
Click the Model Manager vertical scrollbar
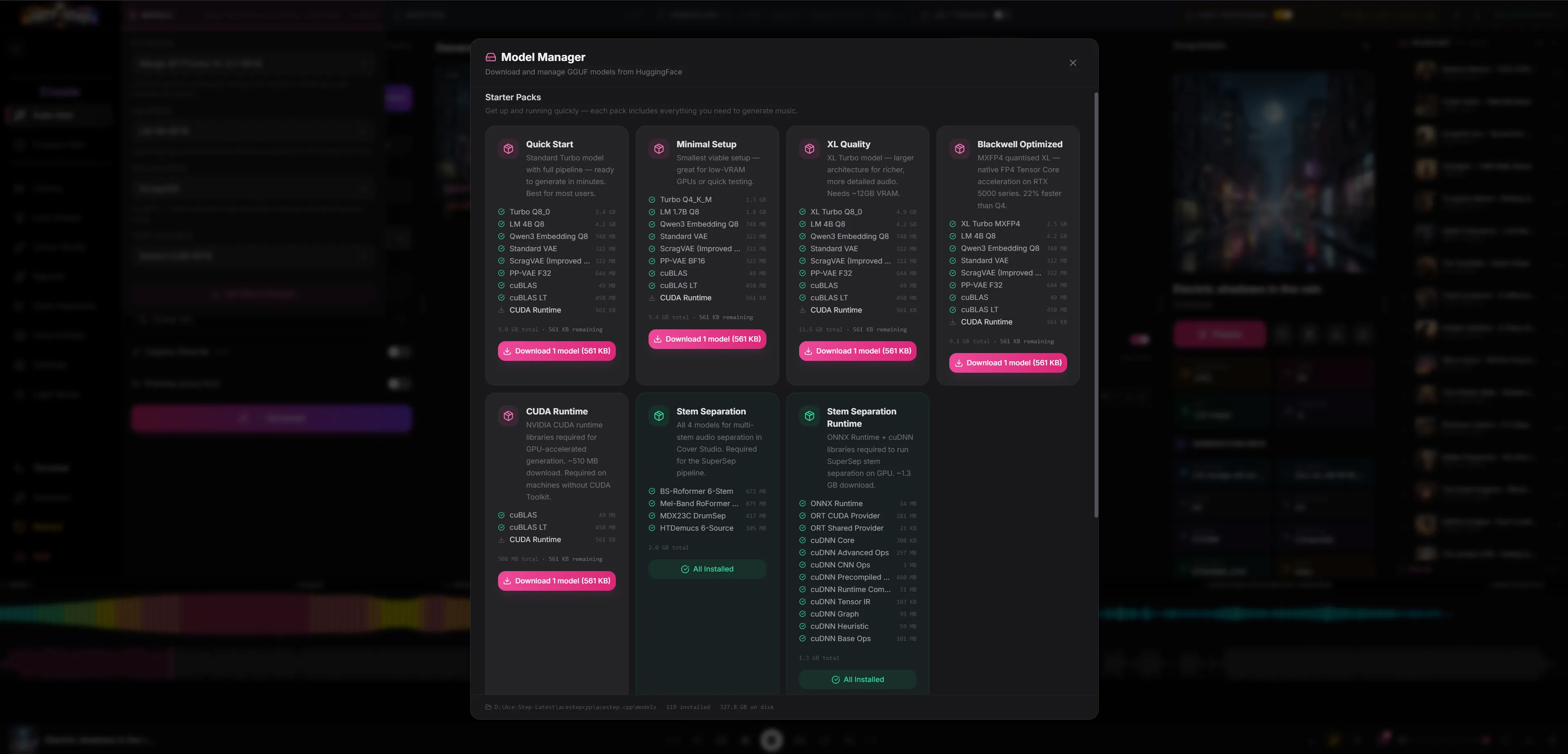click(1096, 304)
